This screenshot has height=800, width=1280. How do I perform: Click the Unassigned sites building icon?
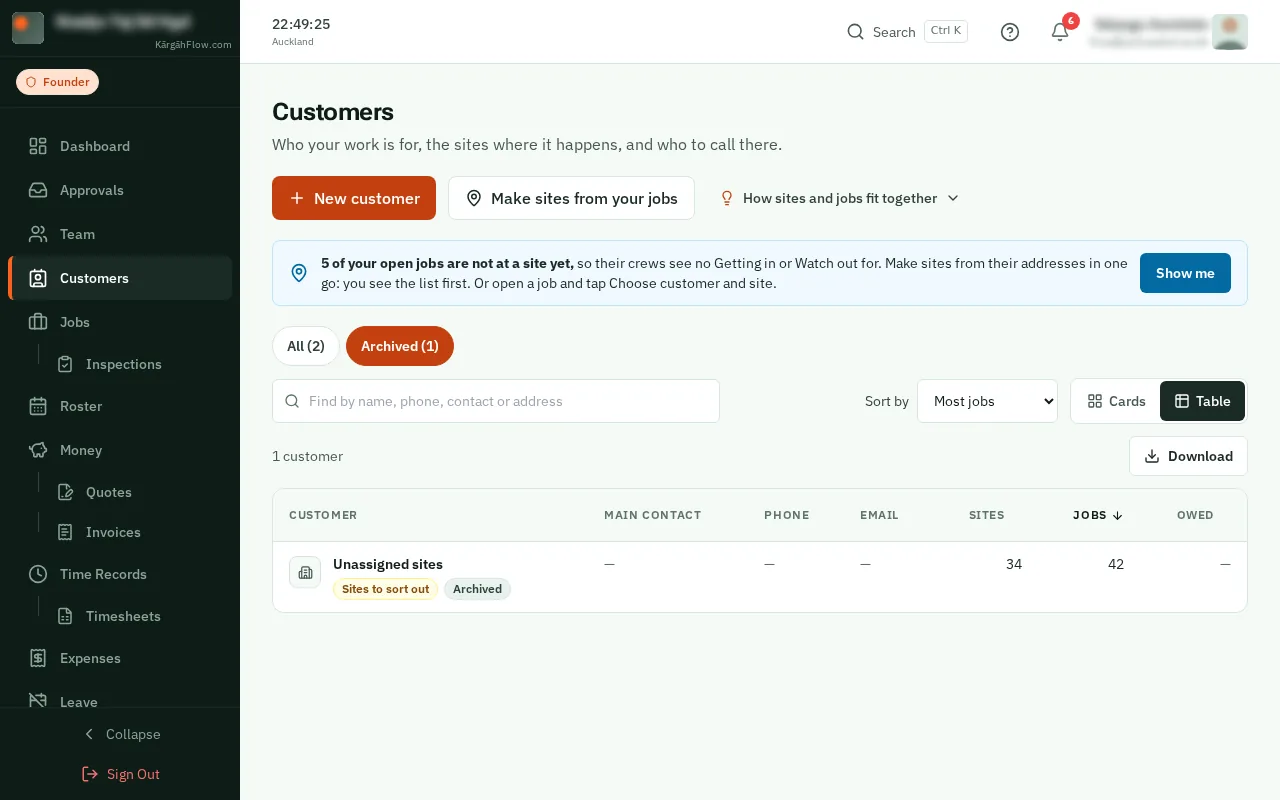click(x=305, y=572)
